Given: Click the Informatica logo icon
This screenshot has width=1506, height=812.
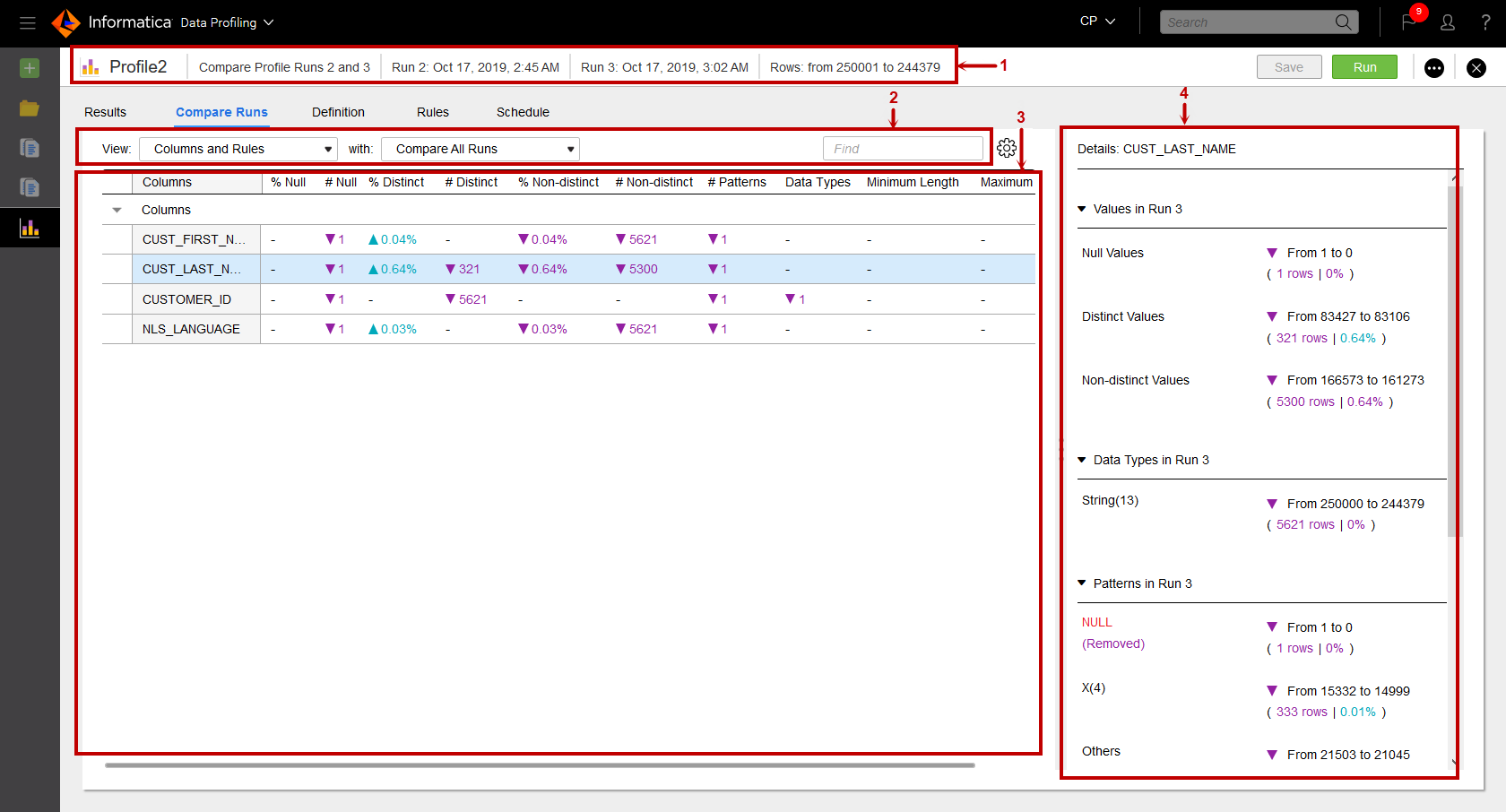Looking at the screenshot, I should (x=65, y=22).
